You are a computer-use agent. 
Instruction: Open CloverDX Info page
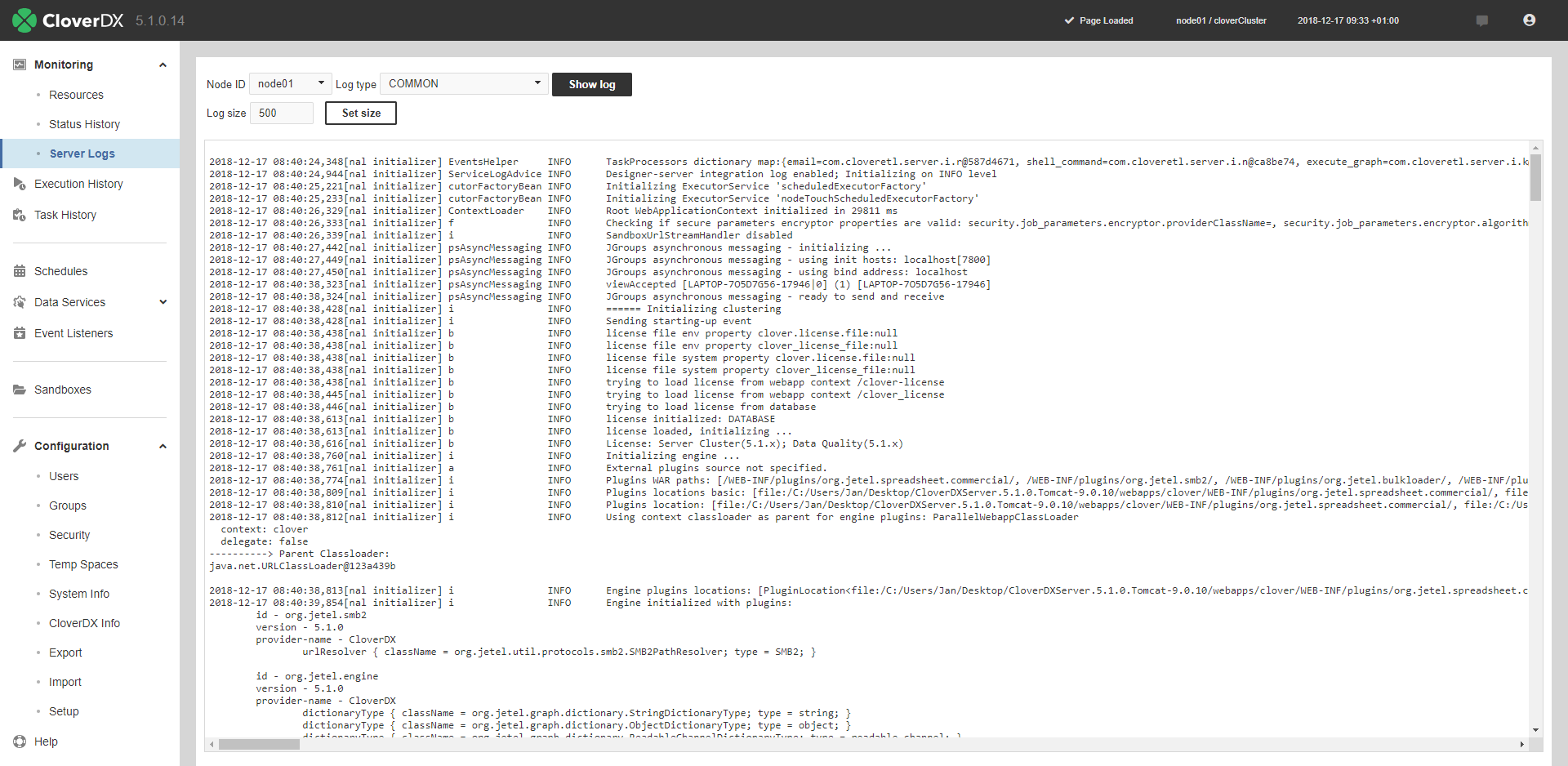84,623
